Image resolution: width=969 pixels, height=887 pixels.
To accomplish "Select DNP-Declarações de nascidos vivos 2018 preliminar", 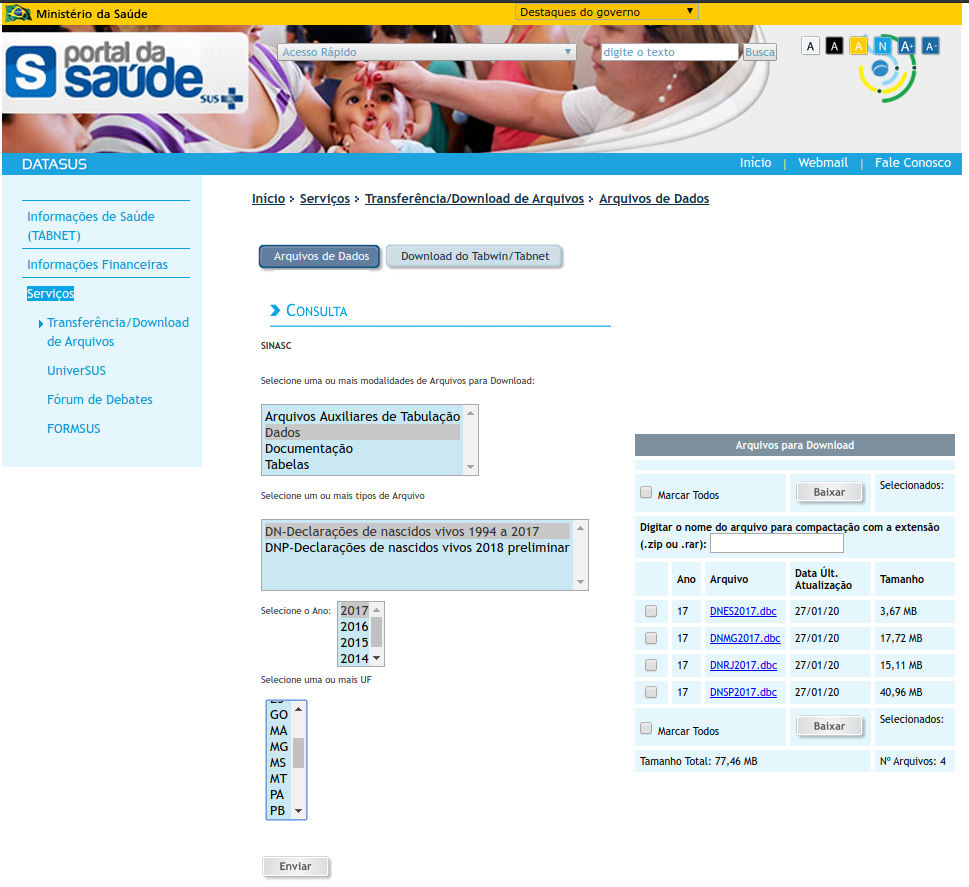I will click(417, 548).
